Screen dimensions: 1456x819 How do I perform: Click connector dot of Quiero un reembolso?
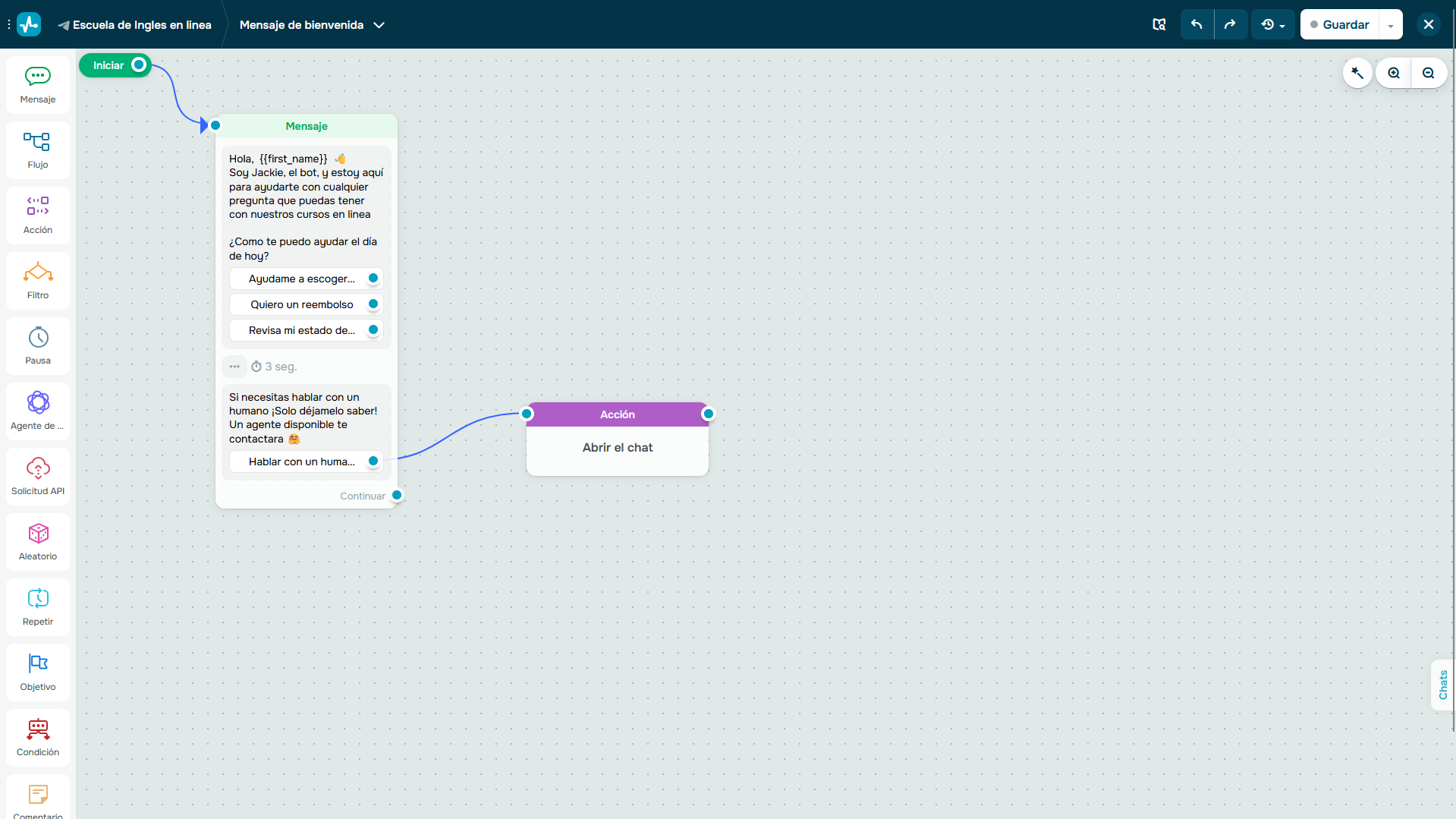click(373, 304)
